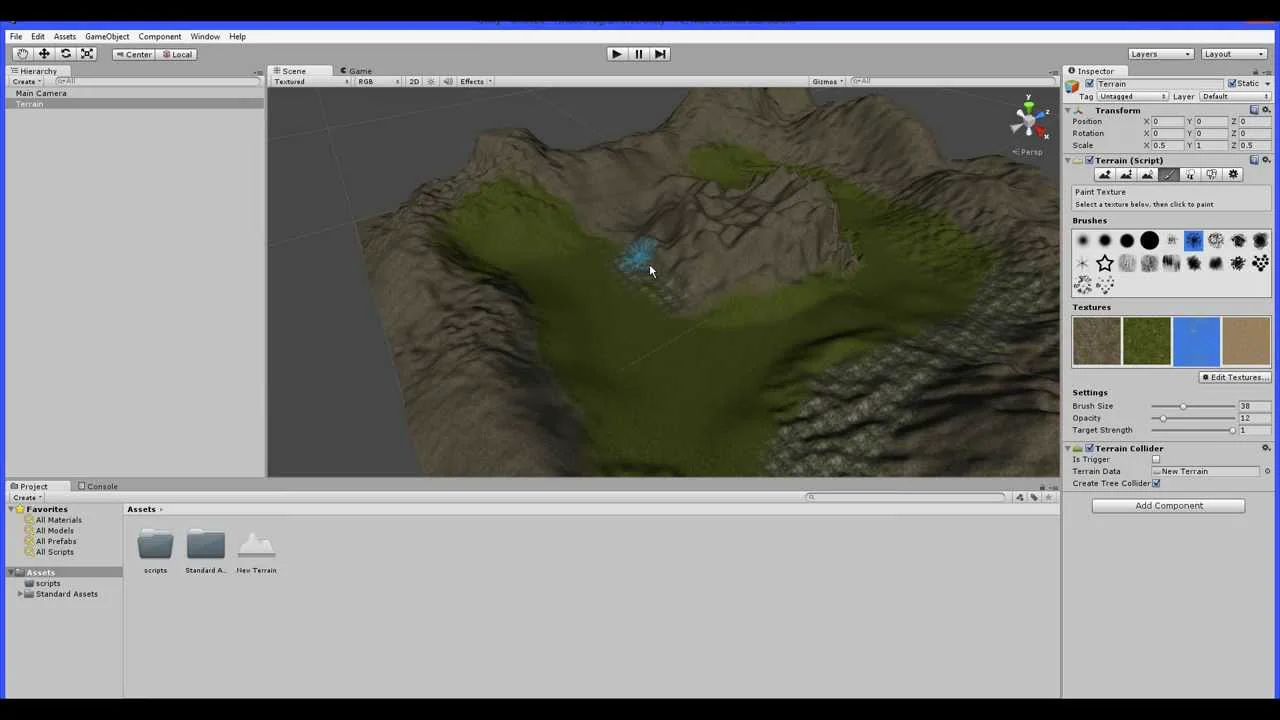The width and height of the screenshot is (1280, 720).
Task: Open the RGB render mode dropdown
Action: click(x=379, y=81)
